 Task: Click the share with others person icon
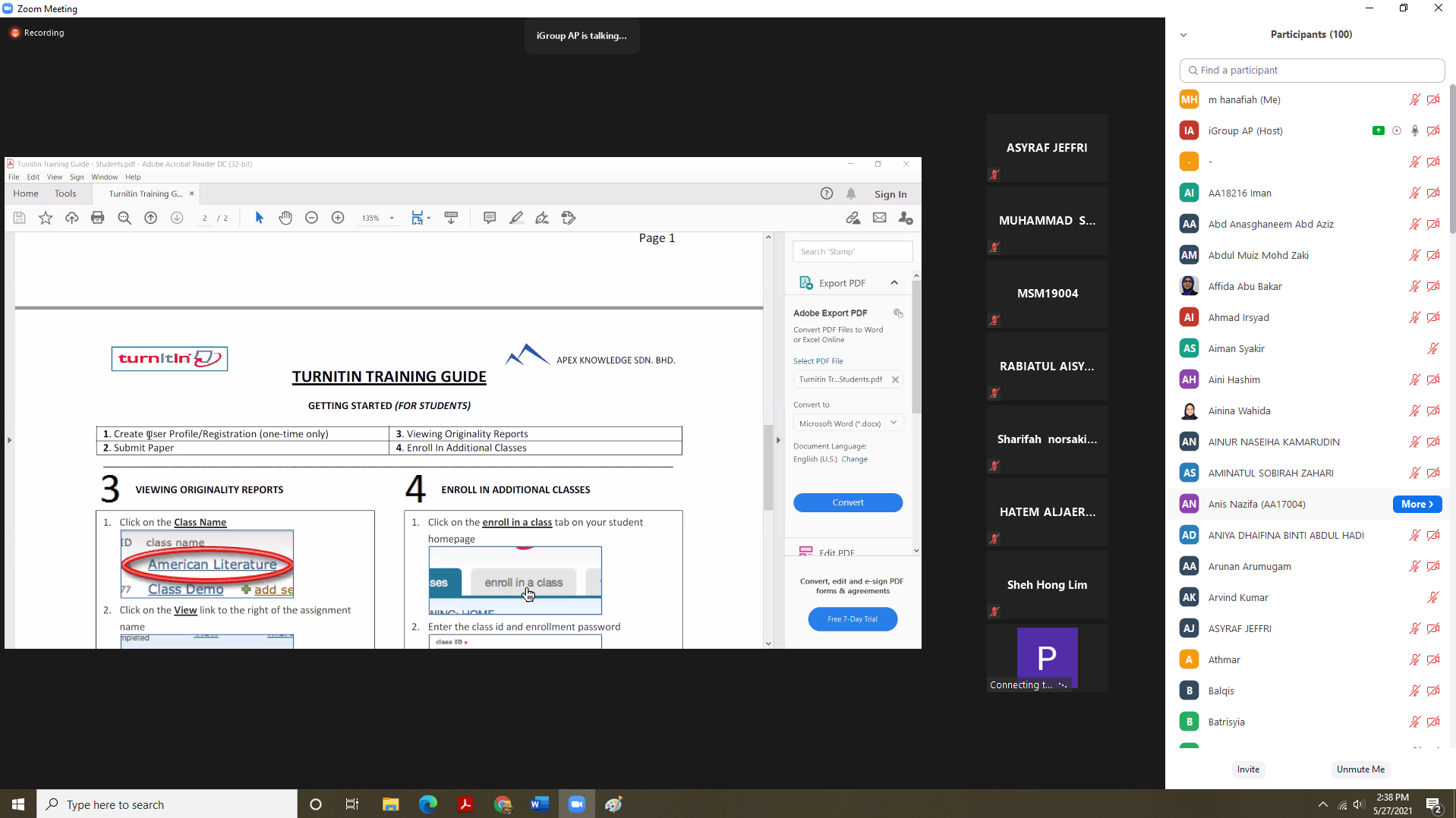(x=906, y=218)
